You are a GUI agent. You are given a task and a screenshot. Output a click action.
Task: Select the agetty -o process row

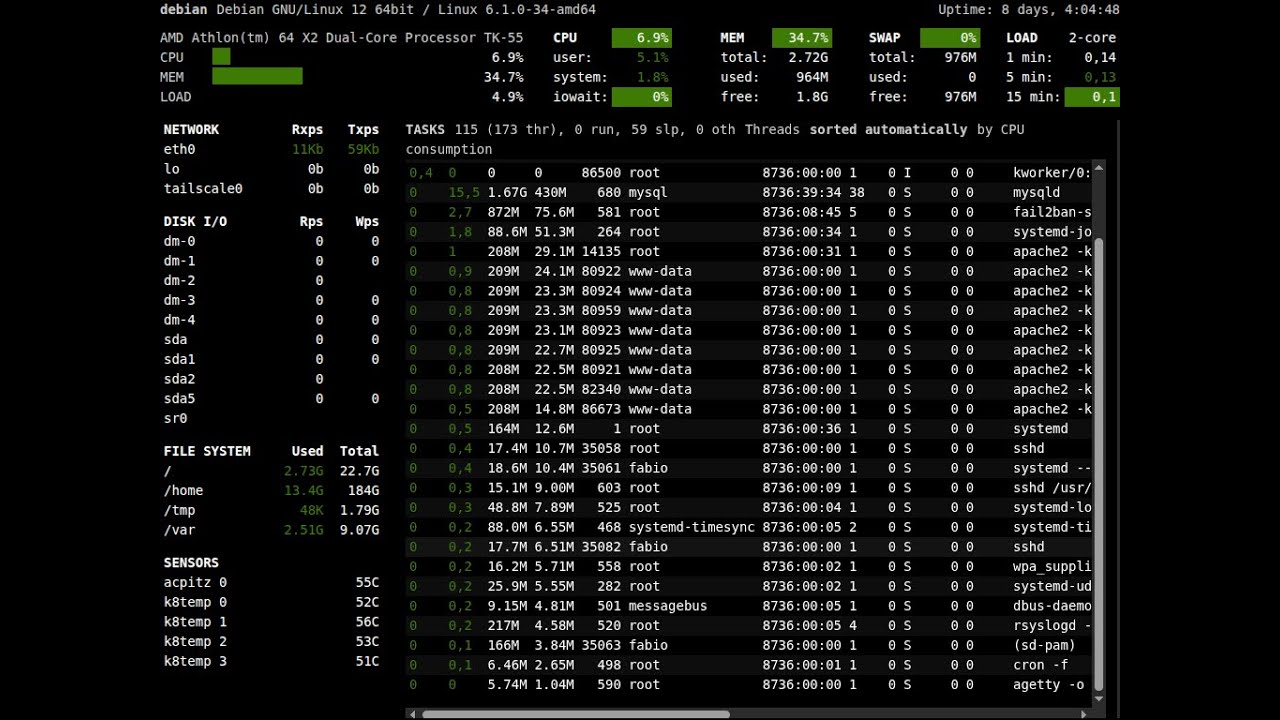coord(749,685)
